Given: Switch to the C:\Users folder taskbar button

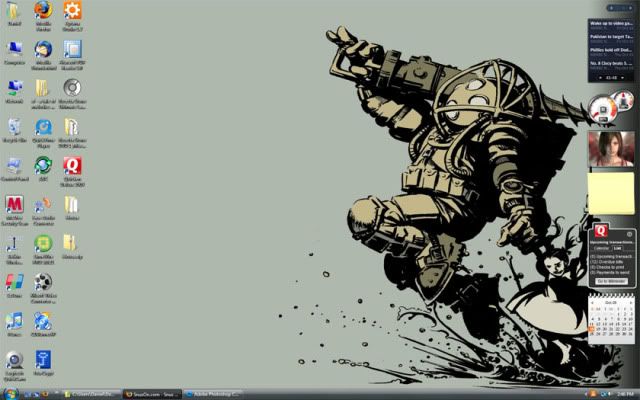Looking at the screenshot, I should 91,394.
